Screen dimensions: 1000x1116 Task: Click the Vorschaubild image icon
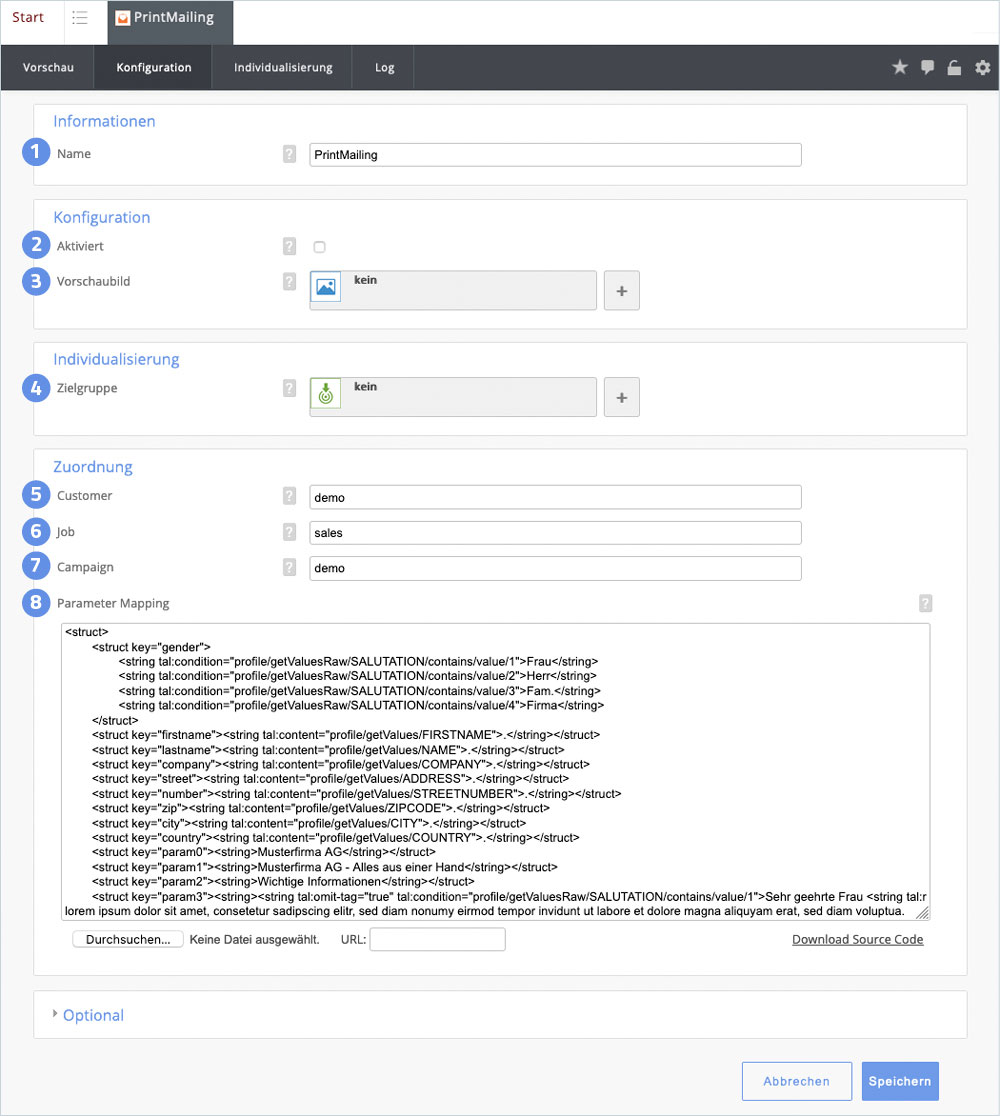pos(326,287)
